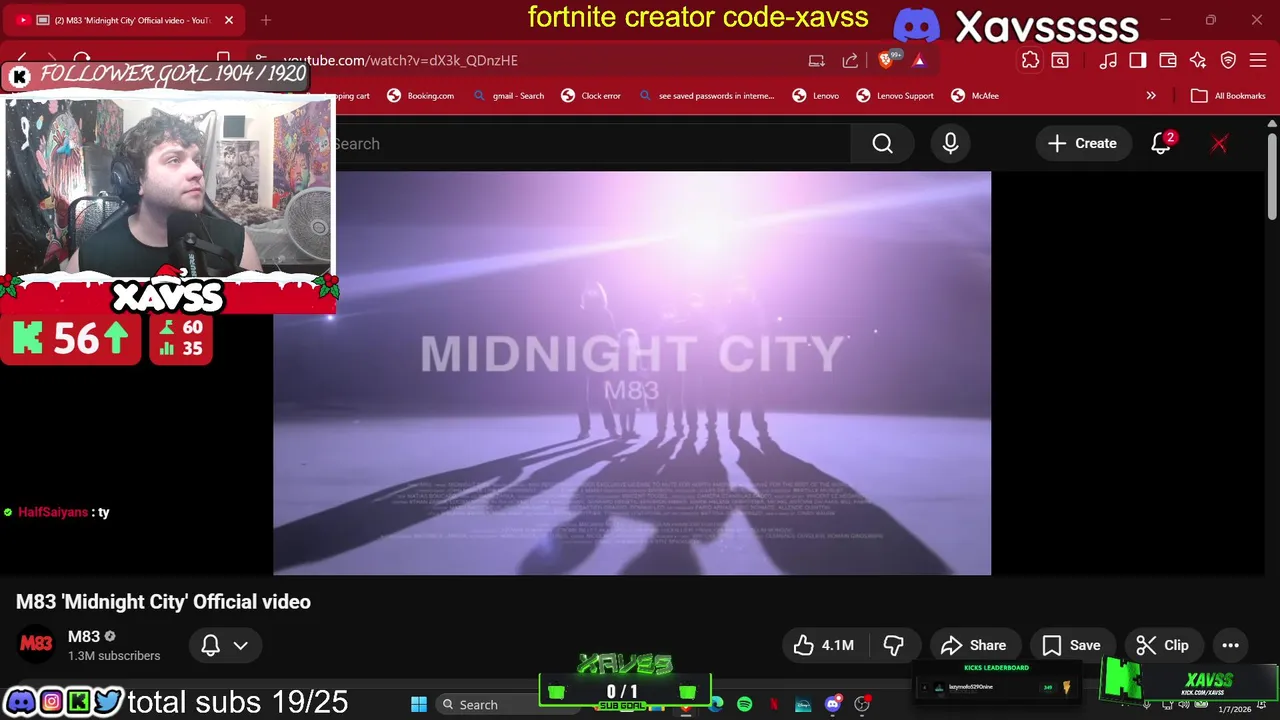Click in the YouTube search field
The image size is (1280, 720).
(592, 144)
